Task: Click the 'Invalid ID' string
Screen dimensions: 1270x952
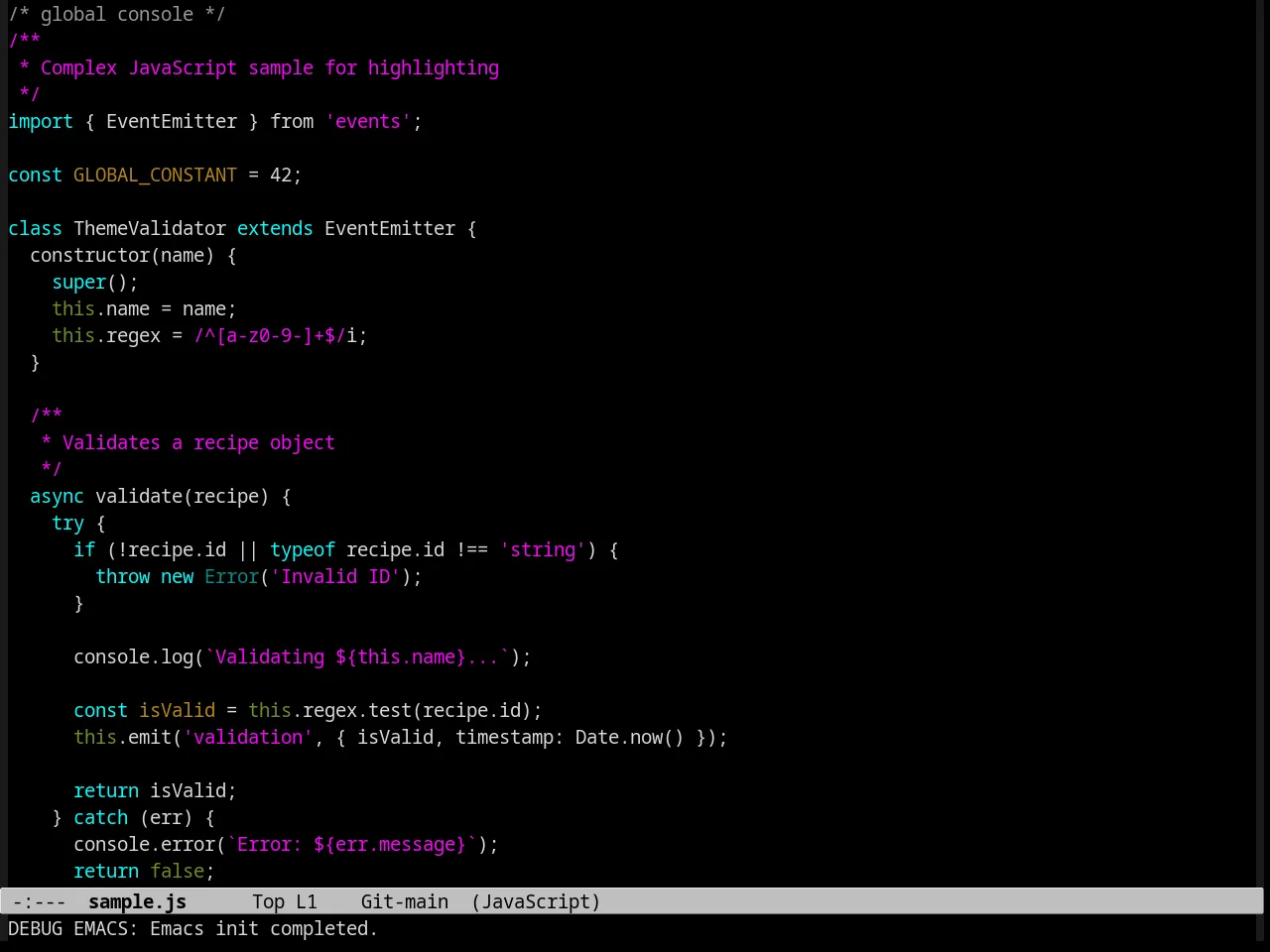Action: pyautogui.click(x=335, y=576)
